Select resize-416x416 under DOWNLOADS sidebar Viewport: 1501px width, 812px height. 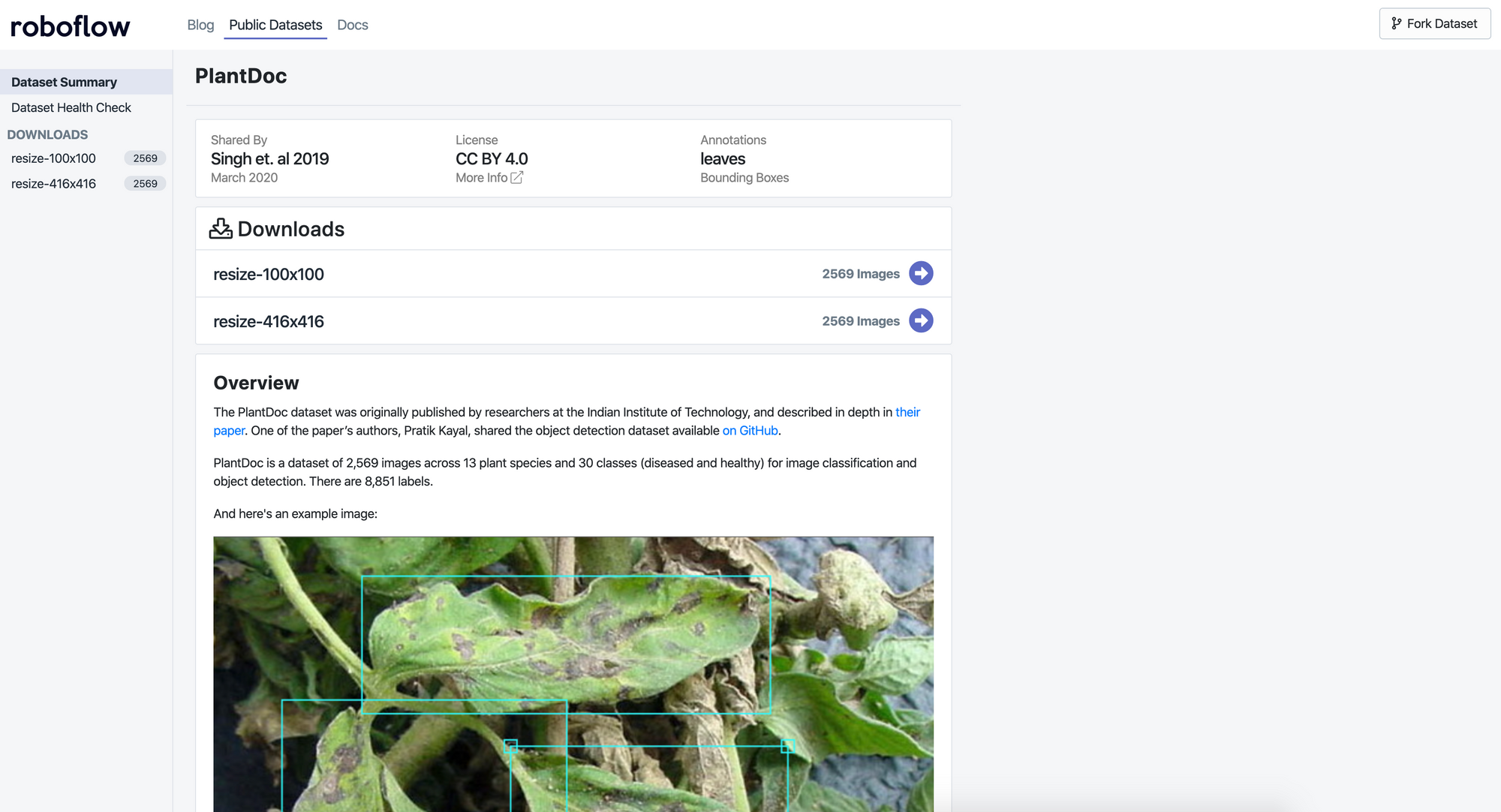[x=53, y=183]
